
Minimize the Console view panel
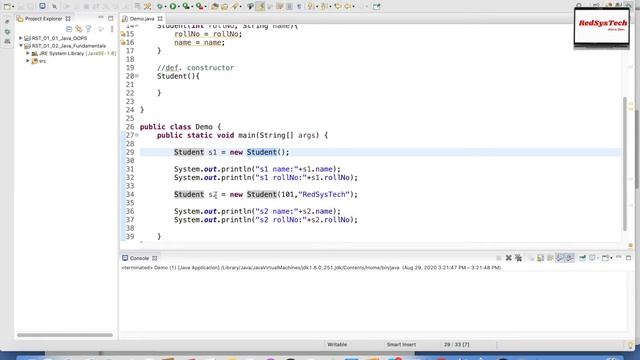pyautogui.click(x=619, y=258)
